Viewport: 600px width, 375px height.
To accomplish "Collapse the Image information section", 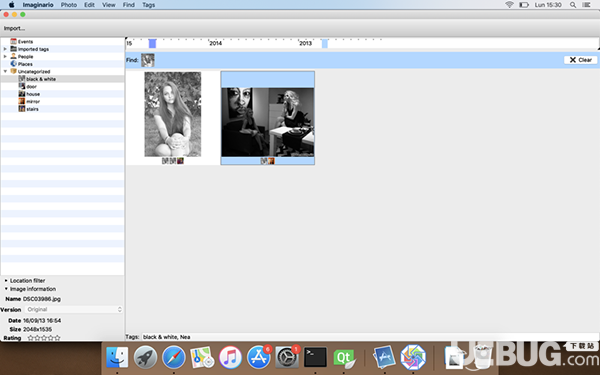I will 6,289.
